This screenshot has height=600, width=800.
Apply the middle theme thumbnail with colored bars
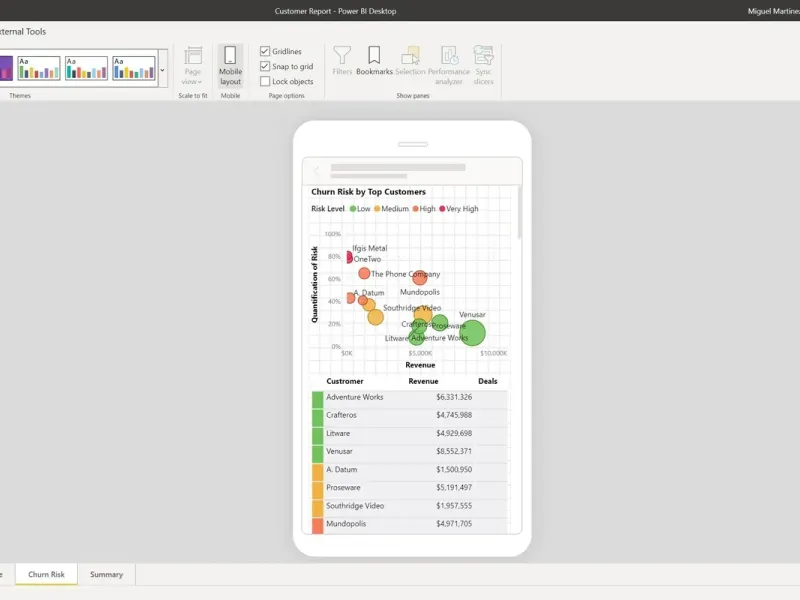point(86,68)
